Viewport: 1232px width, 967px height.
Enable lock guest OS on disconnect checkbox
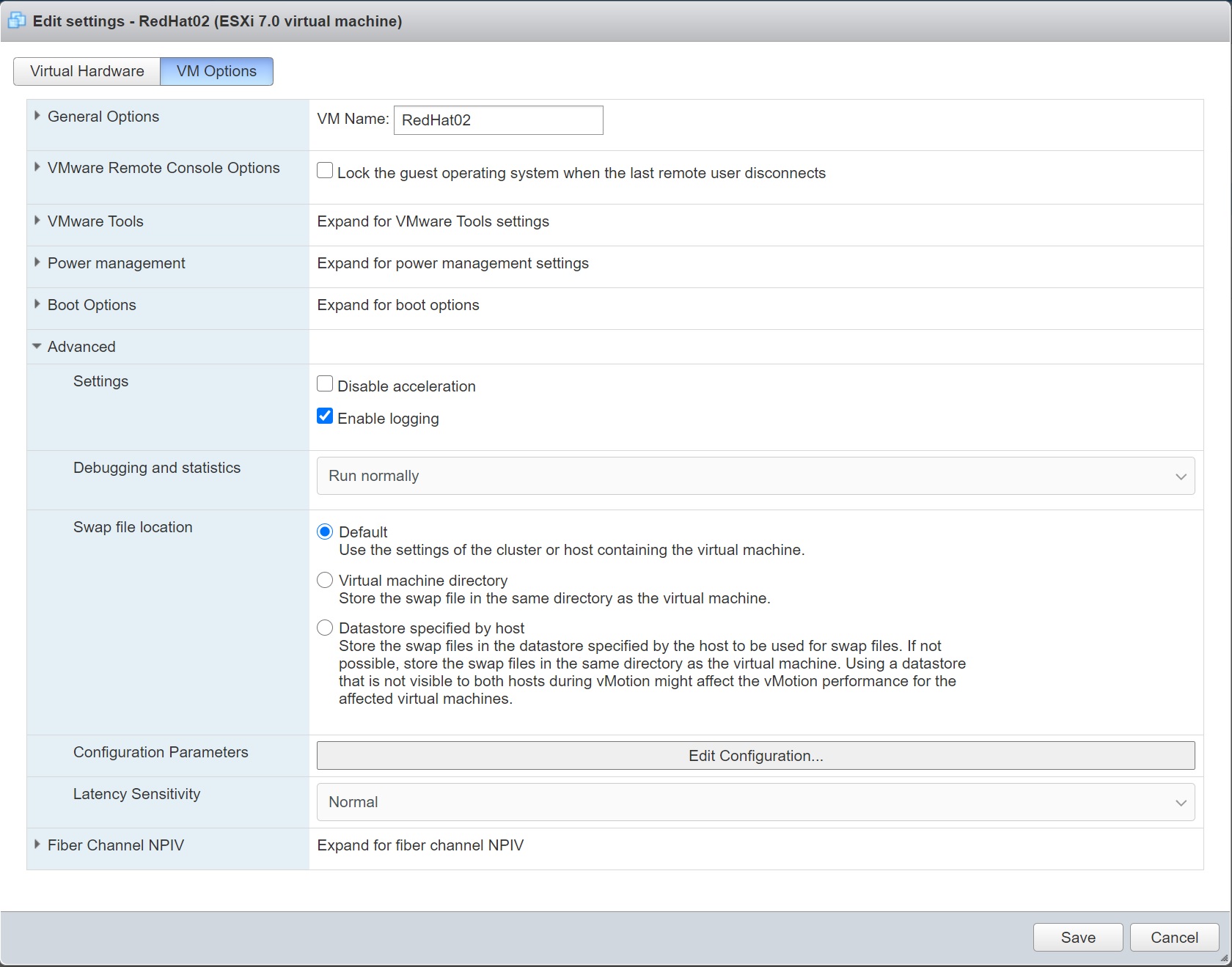(x=325, y=171)
